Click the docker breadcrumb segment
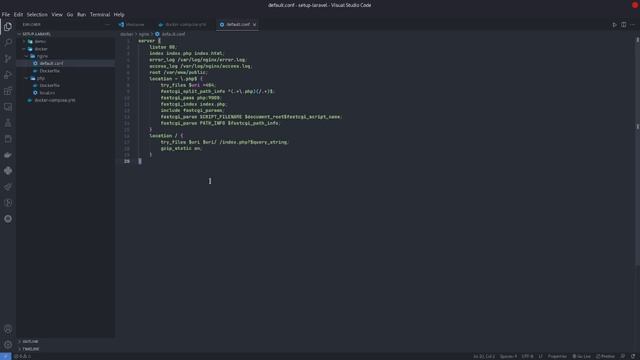This screenshot has height=360, width=640. tap(127, 34)
